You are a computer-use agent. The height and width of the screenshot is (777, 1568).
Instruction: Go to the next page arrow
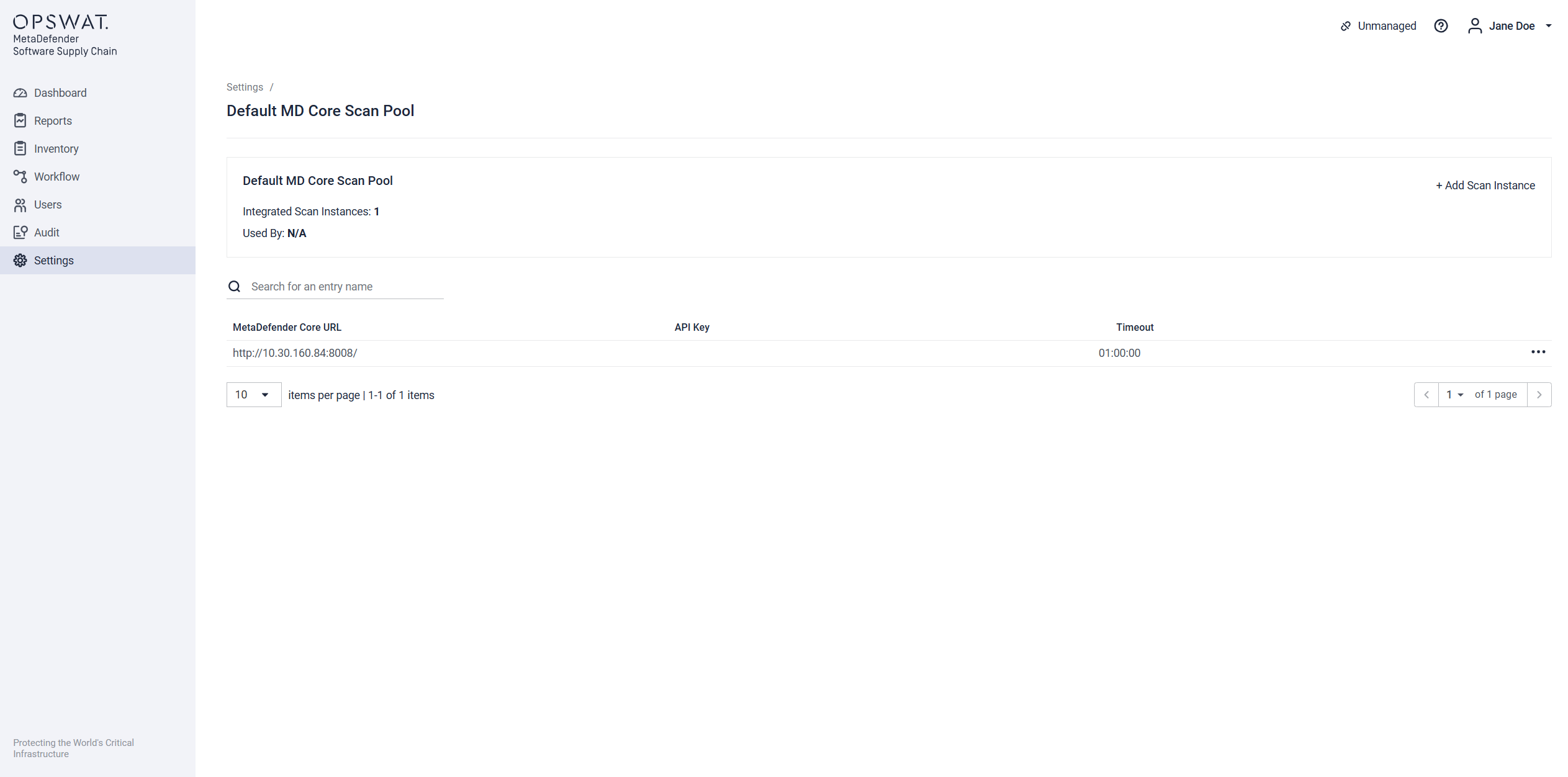coord(1539,395)
